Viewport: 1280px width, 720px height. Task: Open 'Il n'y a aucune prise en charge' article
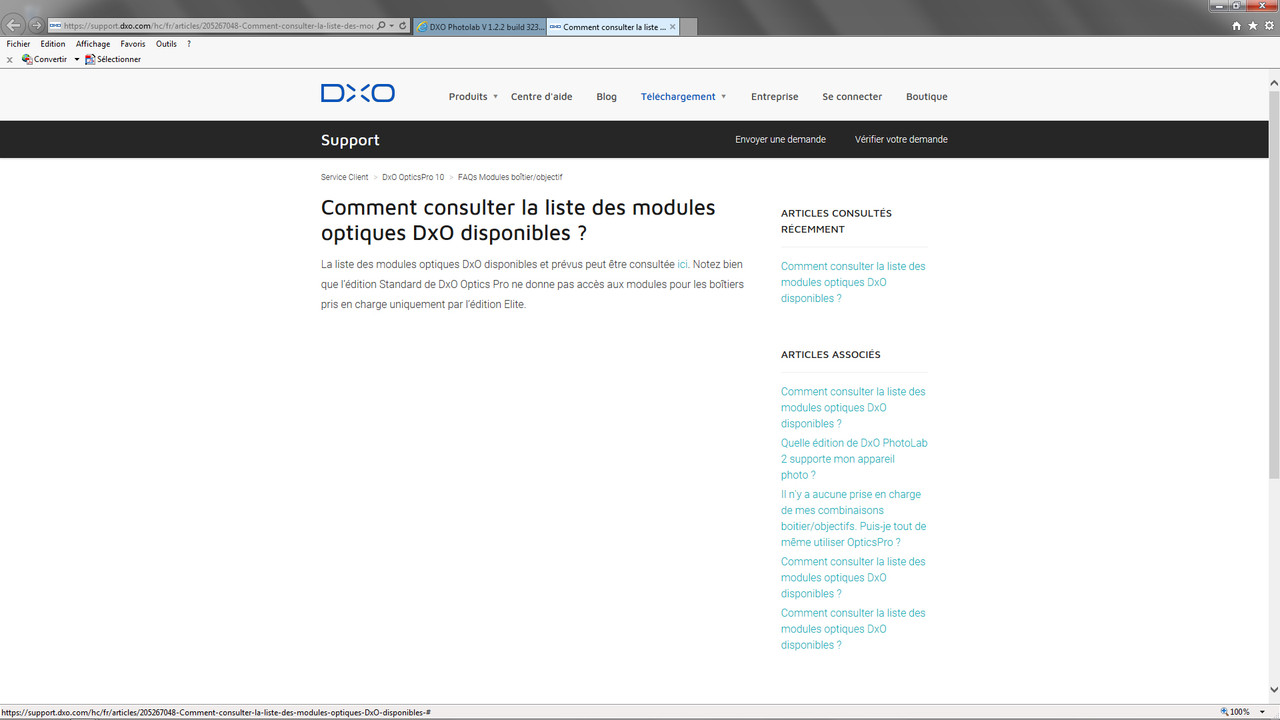pos(854,518)
